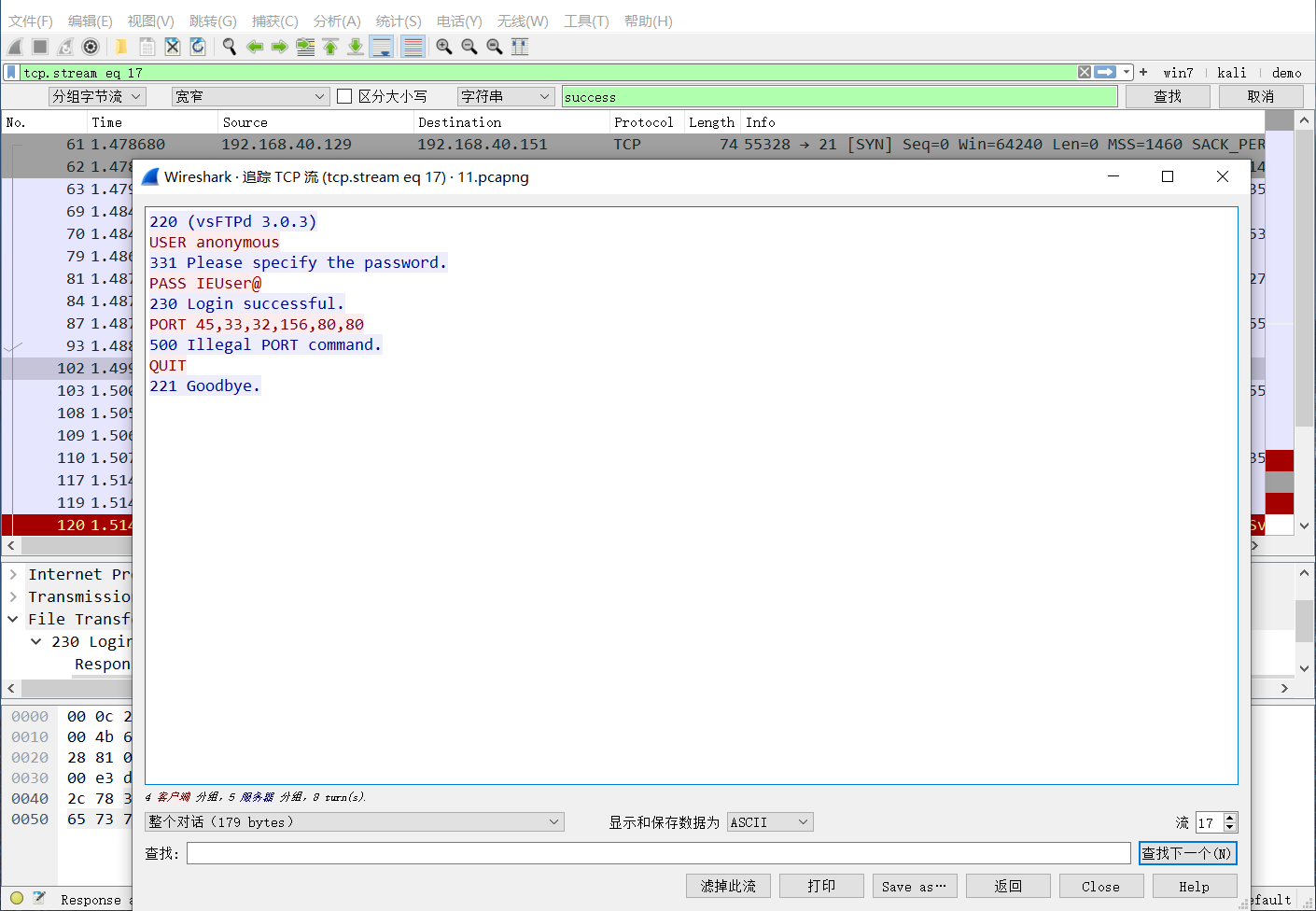Click the Close button in stream dialog

click(x=1101, y=886)
